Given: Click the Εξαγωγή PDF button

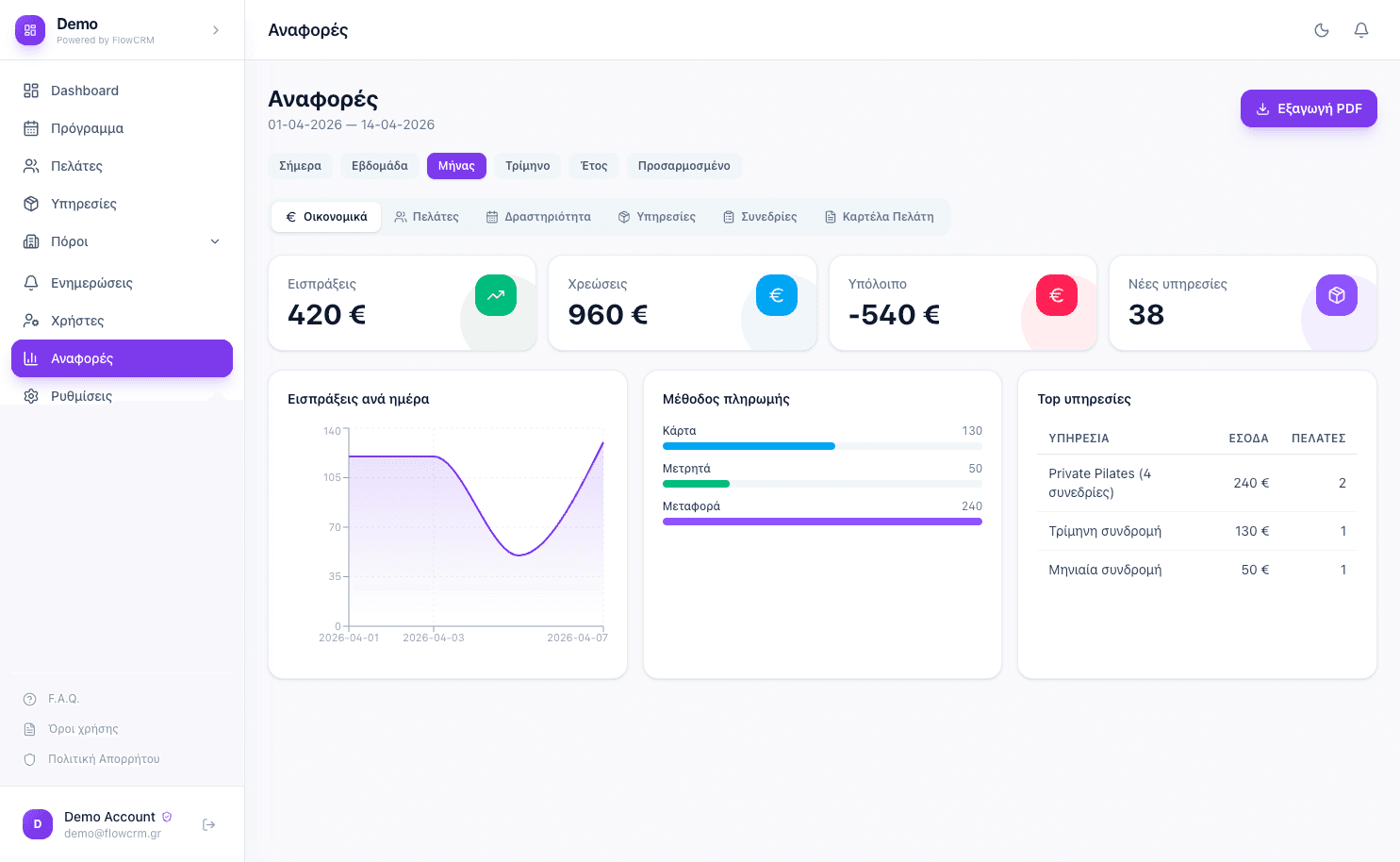Looking at the screenshot, I should pyautogui.click(x=1309, y=108).
